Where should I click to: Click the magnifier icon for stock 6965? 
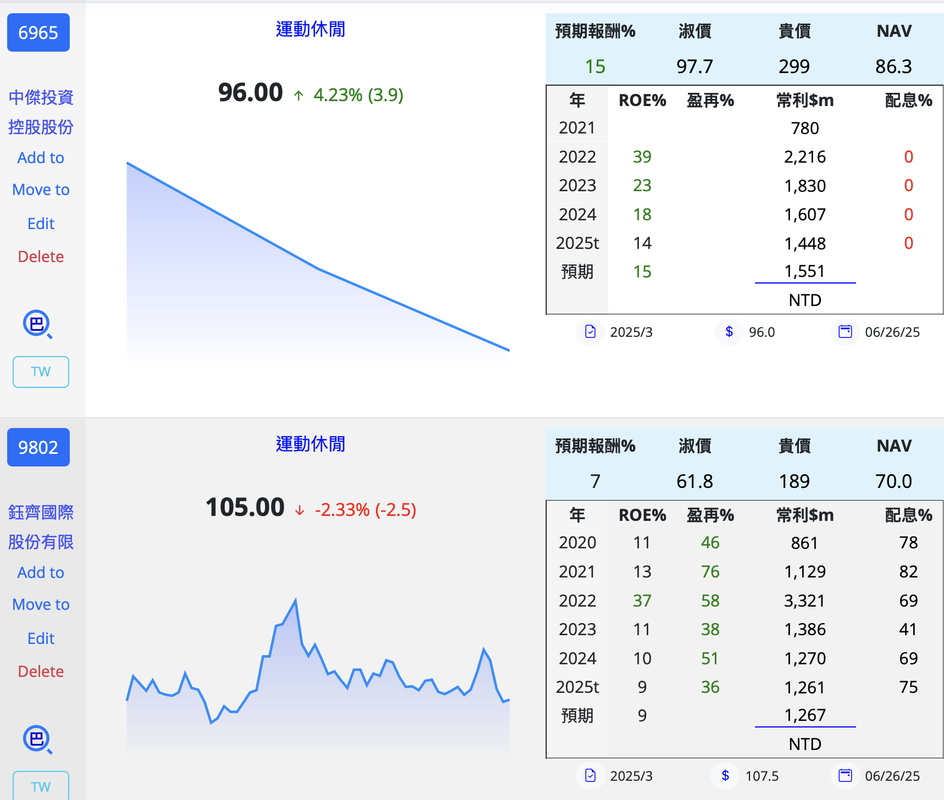click(37, 324)
